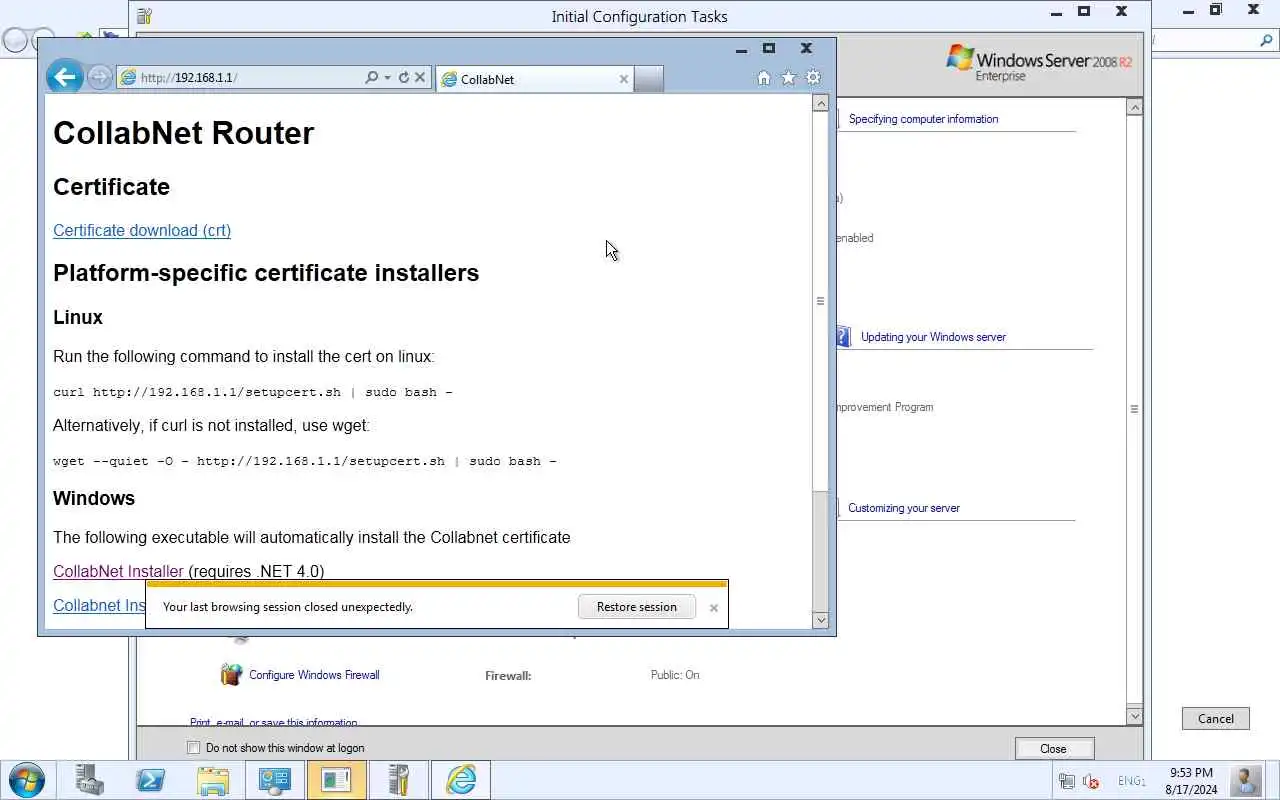Open the ENG input language indicator

click(1131, 781)
